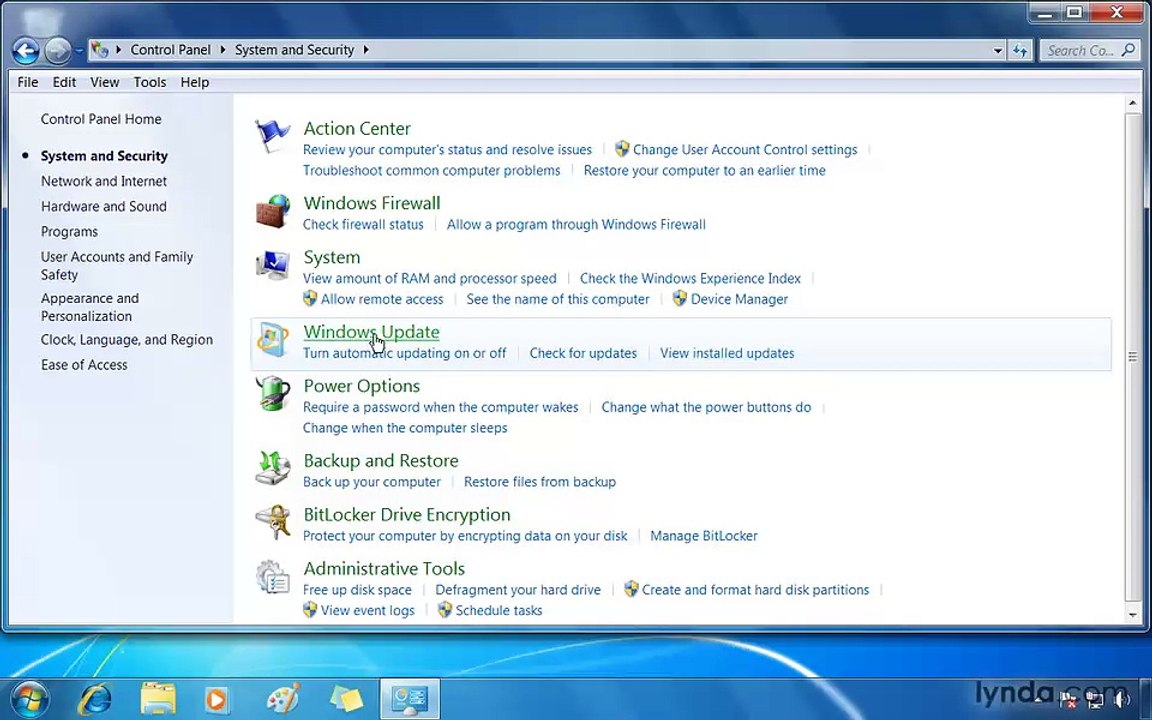Open the Administrative Tools gear icon
The image size is (1152, 720).
(273, 577)
